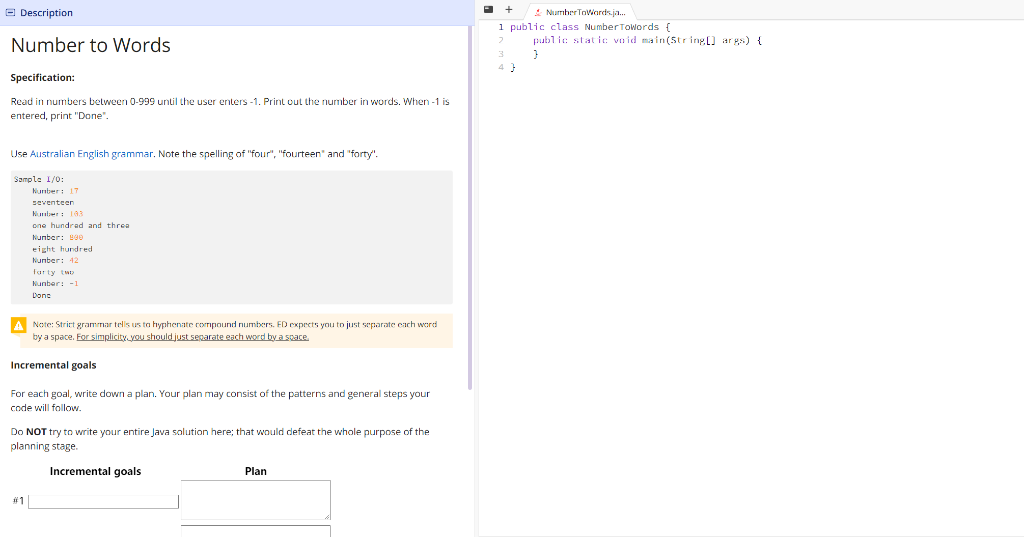Click the 'Plan' column header

[255, 471]
